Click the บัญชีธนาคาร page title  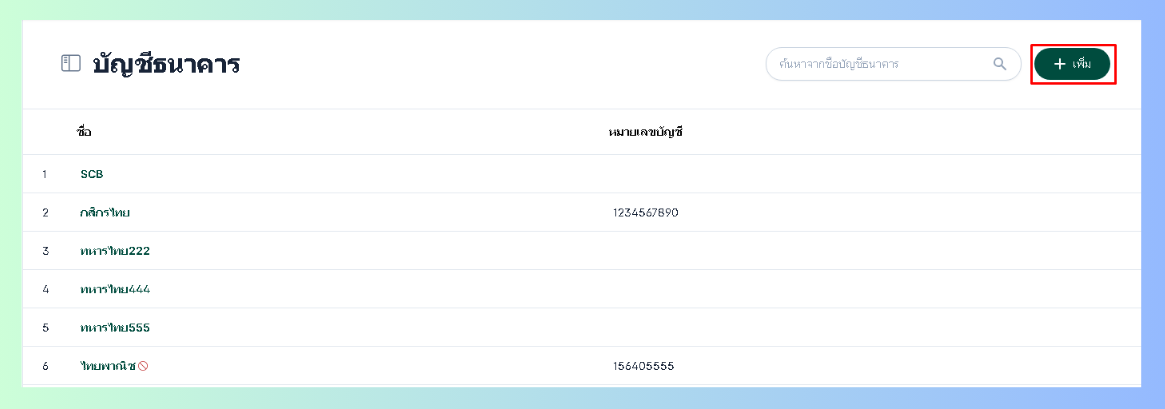[x=166, y=65]
